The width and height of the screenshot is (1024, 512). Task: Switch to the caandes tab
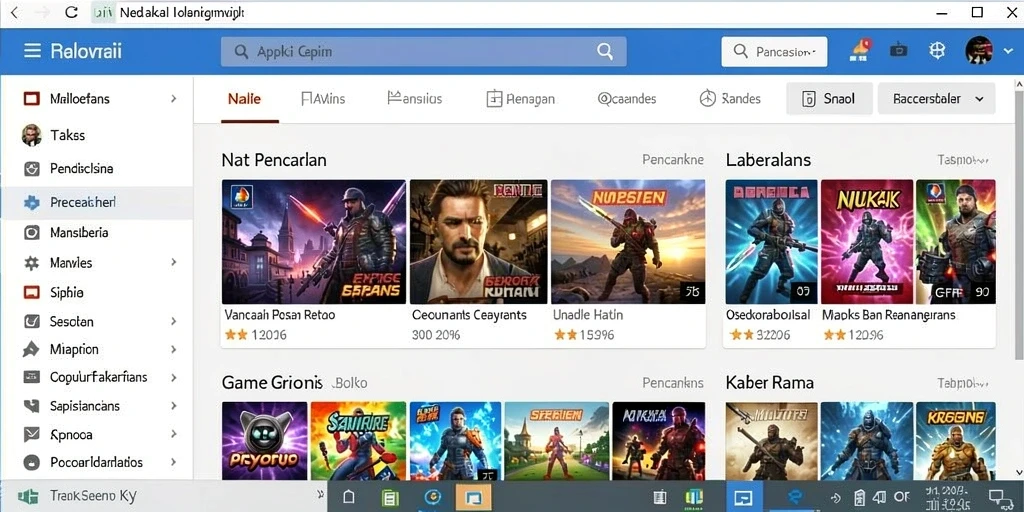[627, 99]
